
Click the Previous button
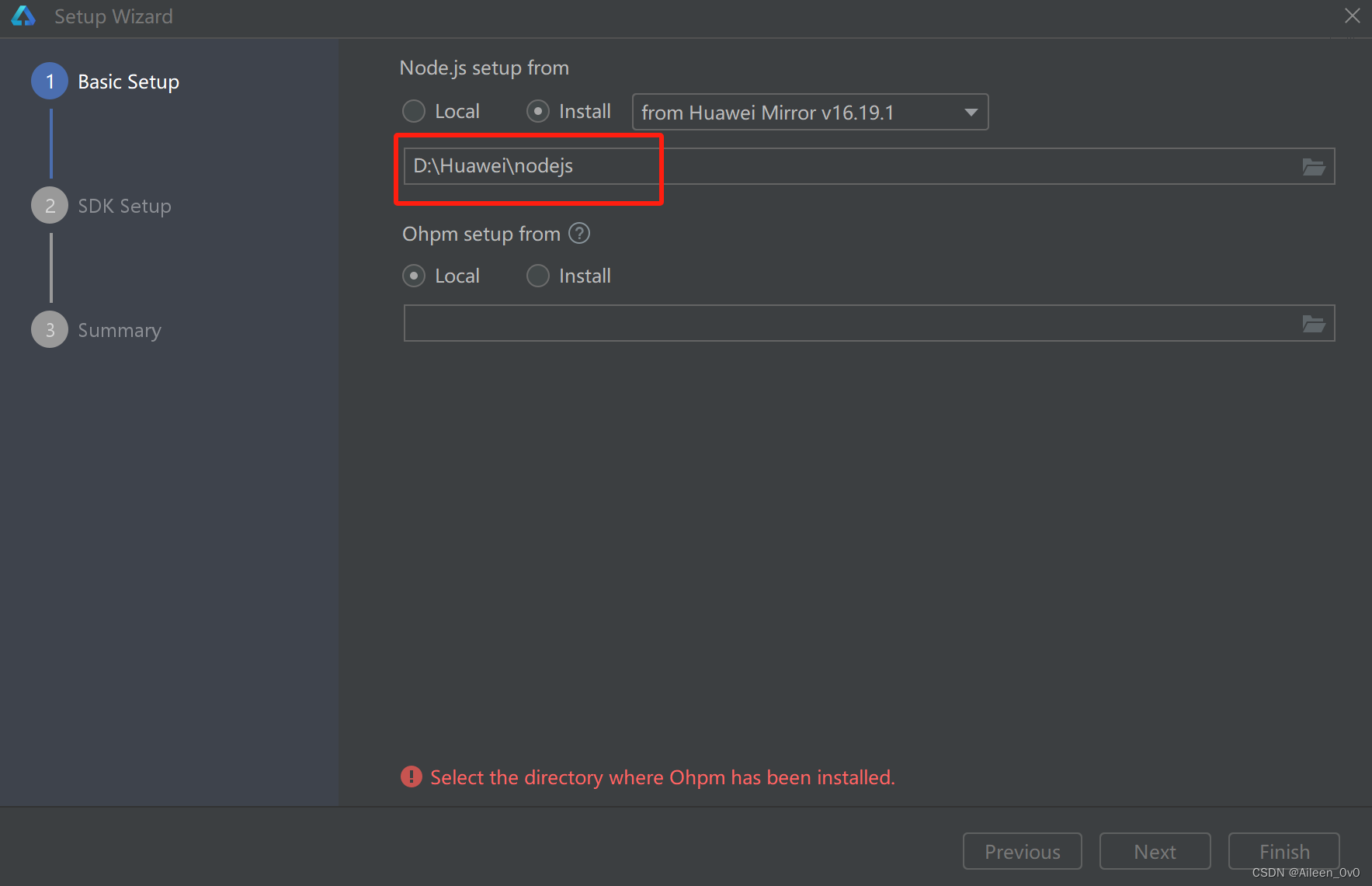click(1023, 851)
